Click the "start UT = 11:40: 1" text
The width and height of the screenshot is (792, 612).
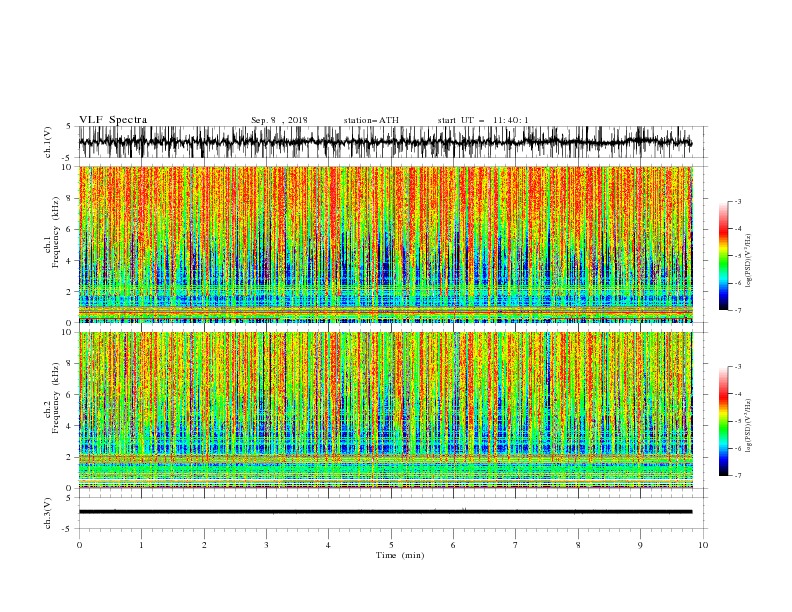(x=483, y=120)
